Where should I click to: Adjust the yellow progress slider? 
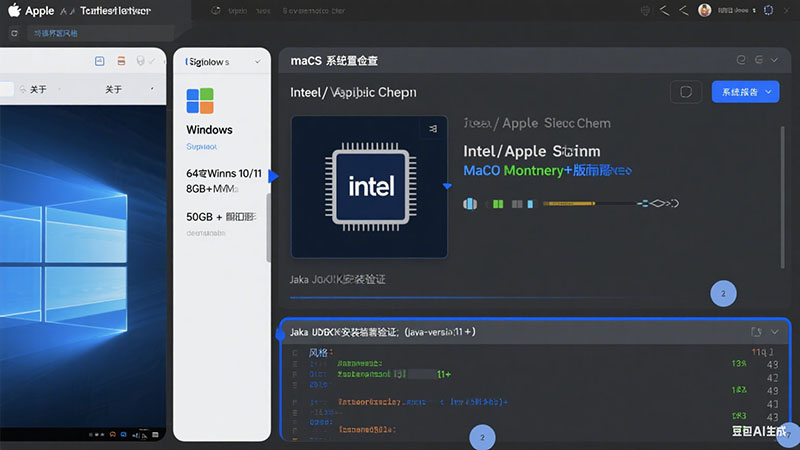569,204
